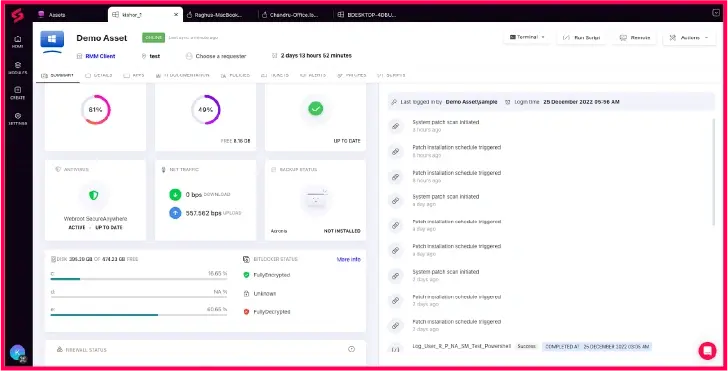
Task: Open the Details tab
Action: click(x=99, y=75)
